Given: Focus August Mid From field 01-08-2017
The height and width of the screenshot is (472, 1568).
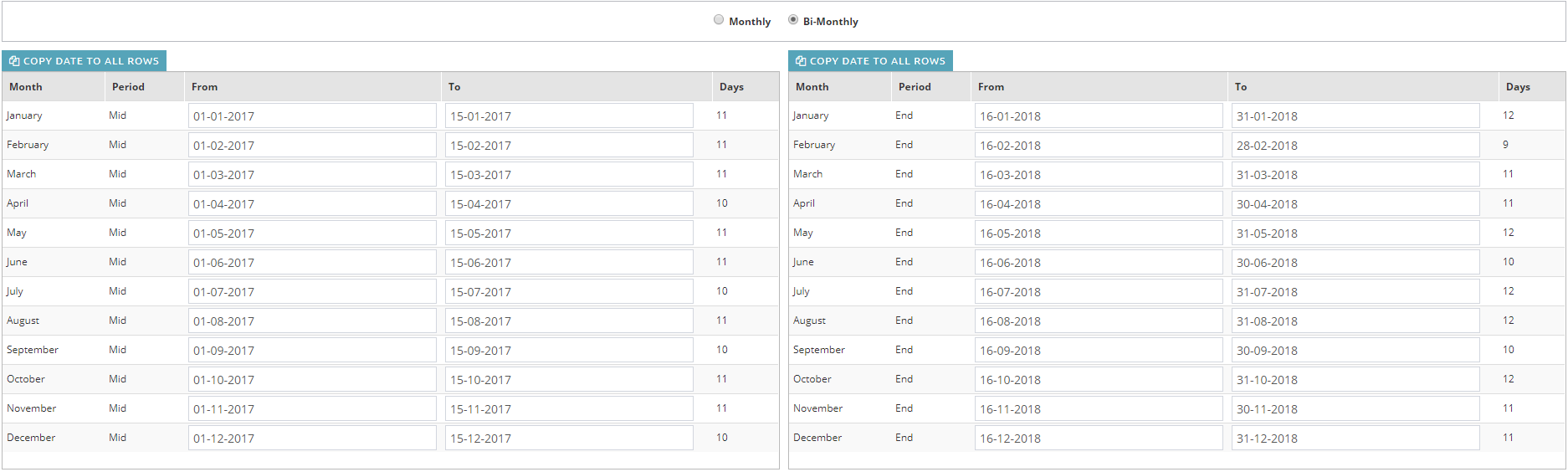Looking at the screenshot, I should (x=312, y=321).
